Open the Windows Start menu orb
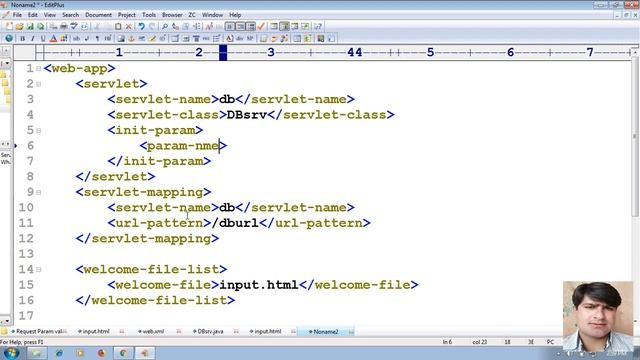Viewport: 640px width, 360px height. [x=11, y=353]
